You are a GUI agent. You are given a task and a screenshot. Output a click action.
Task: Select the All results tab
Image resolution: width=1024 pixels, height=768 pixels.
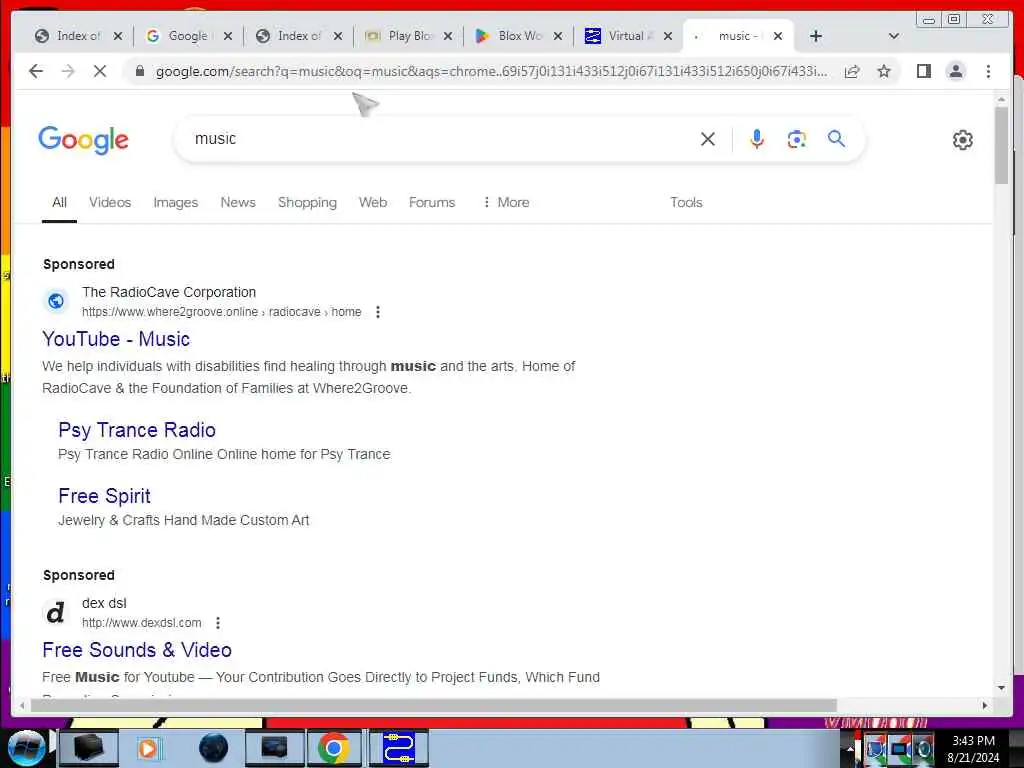tap(59, 202)
